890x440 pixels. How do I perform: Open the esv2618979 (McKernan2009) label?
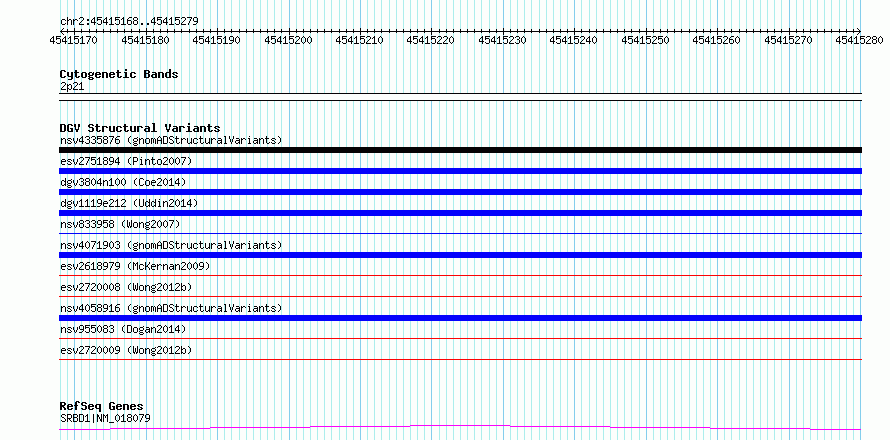pyautogui.click(x=135, y=266)
